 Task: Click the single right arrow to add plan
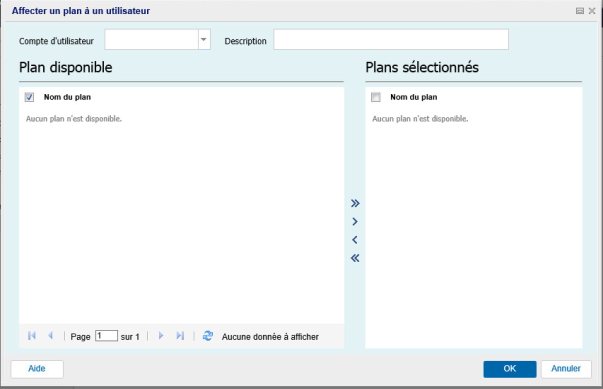tap(355, 221)
